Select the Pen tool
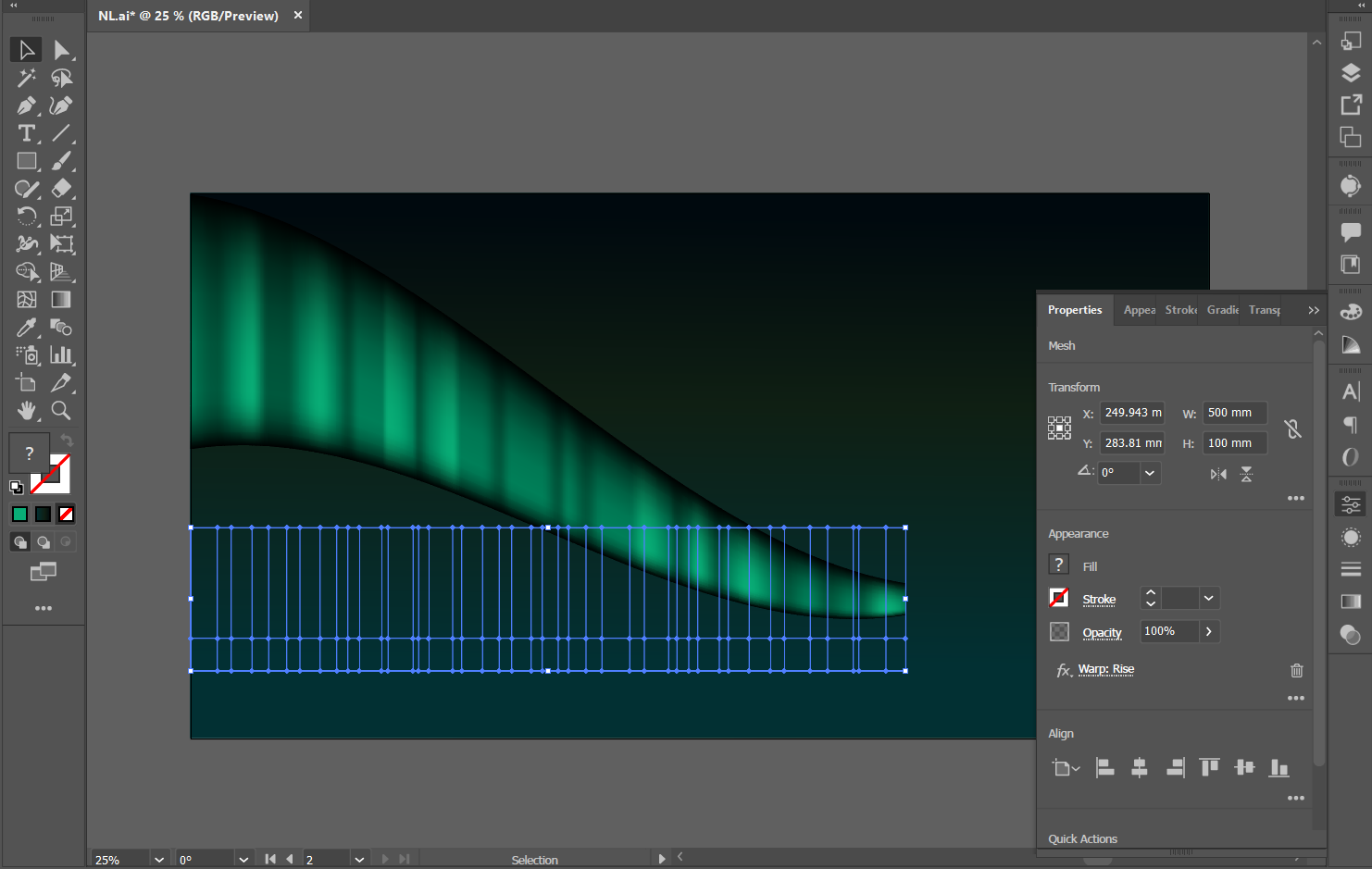 click(x=26, y=106)
